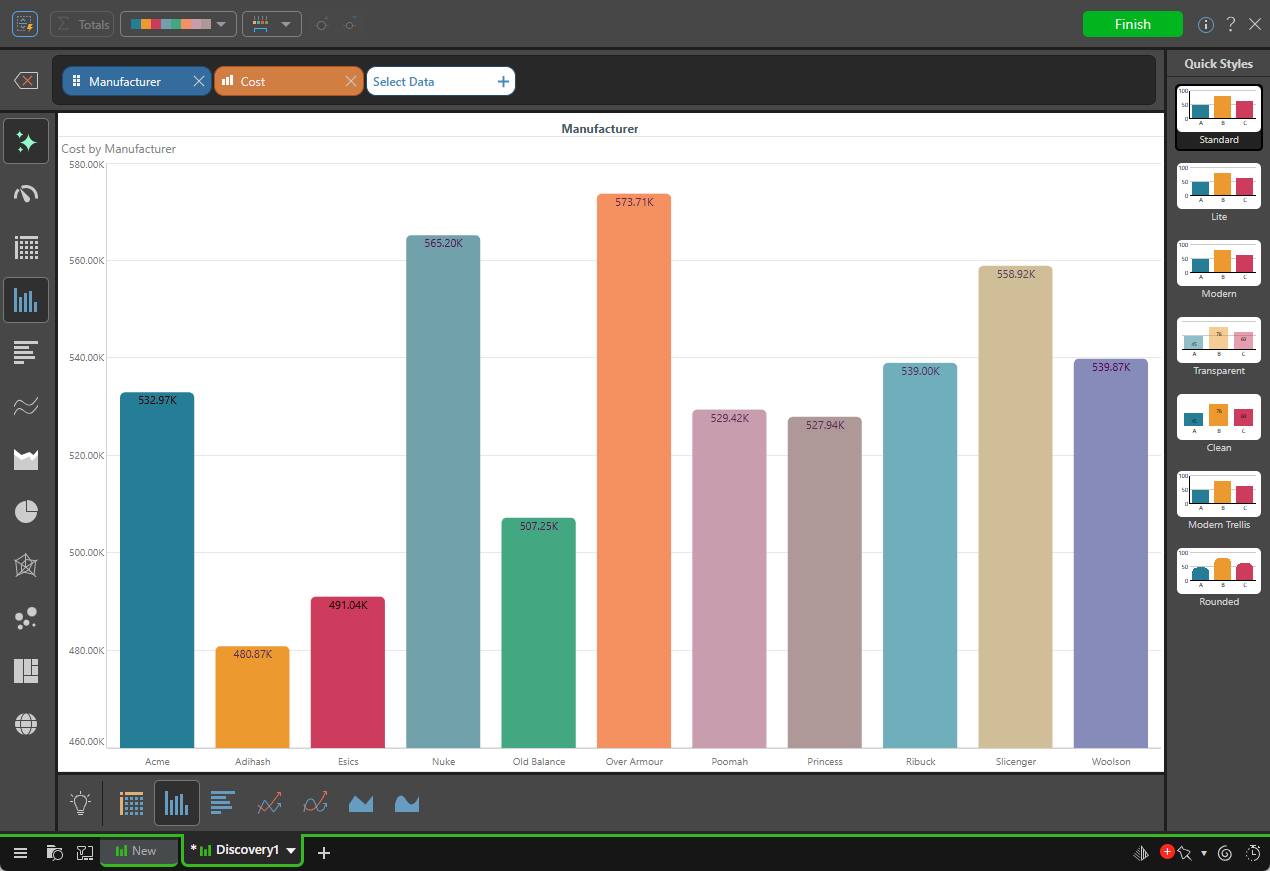Select the smart visualization sparkle icon
The width and height of the screenshot is (1270, 871).
point(26,142)
